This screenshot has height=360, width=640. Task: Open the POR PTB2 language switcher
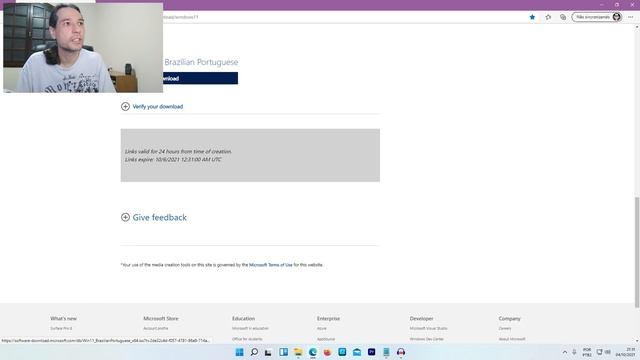tap(587, 352)
